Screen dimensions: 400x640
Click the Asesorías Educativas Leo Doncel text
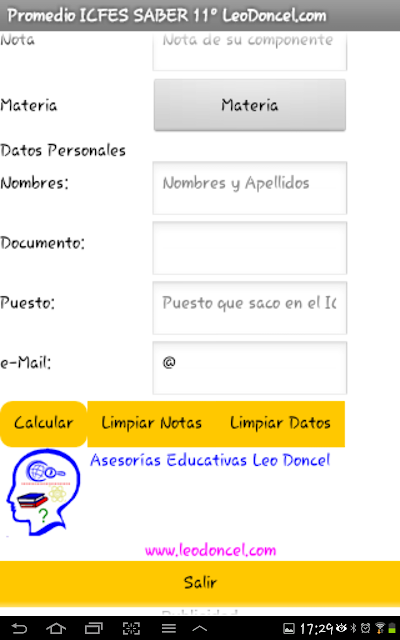(210, 460)
